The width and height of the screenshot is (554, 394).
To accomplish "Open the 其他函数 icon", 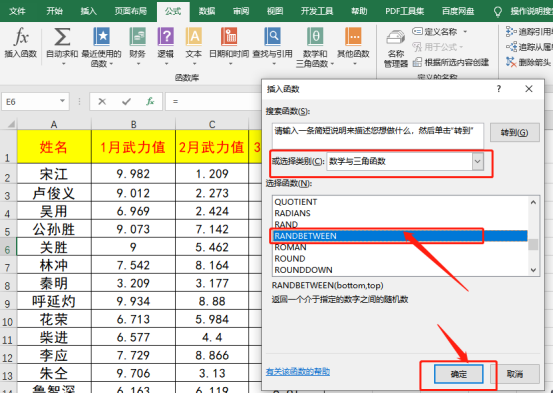I will (x=353, y=37).
